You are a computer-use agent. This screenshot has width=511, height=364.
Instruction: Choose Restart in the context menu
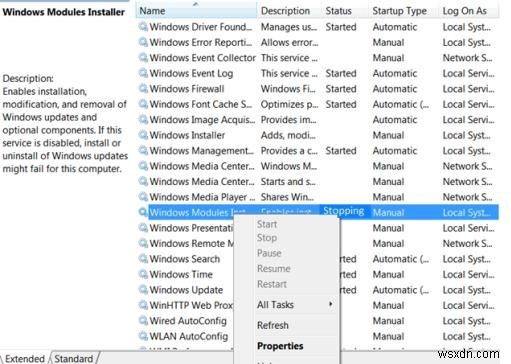pos(272,284)
